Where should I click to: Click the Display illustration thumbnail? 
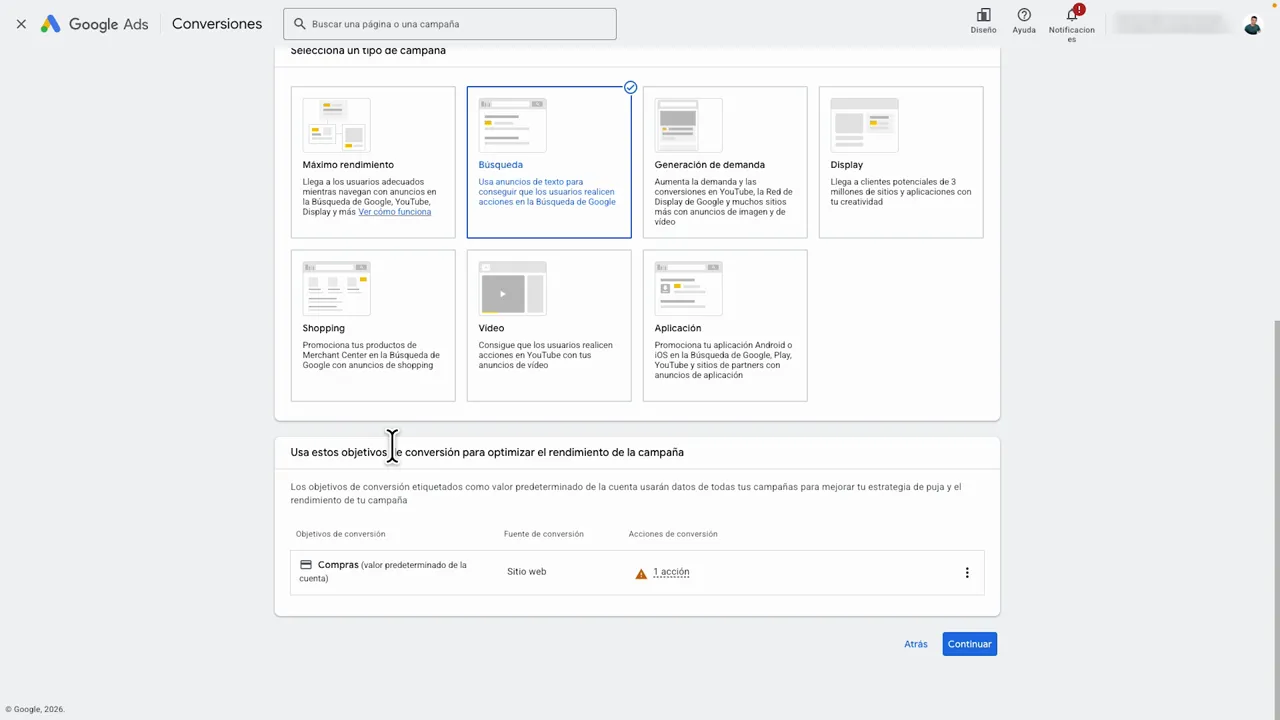tap(864, 125)
